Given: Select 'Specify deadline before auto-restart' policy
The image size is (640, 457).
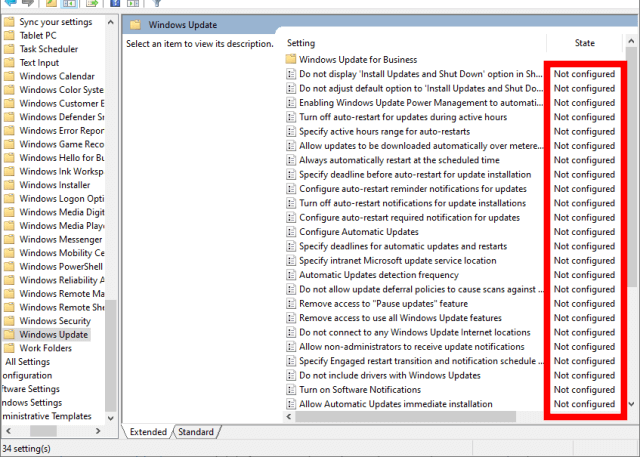Looking at the screenshot, I should pos(415,175).
